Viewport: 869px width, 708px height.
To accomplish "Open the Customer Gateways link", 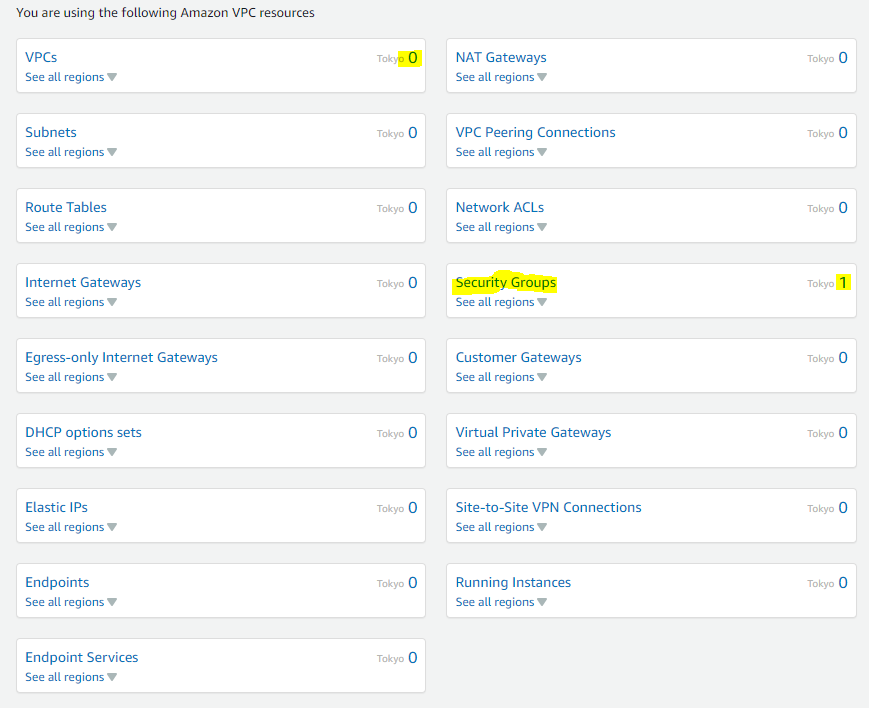I will 518,357.
